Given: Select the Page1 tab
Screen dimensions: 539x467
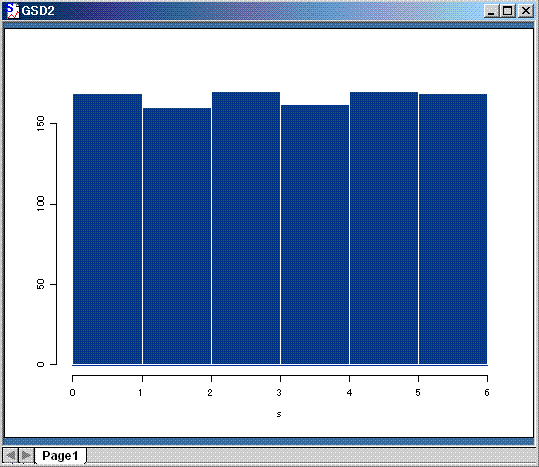Looking at the screenshot, I should coord(60,456).
